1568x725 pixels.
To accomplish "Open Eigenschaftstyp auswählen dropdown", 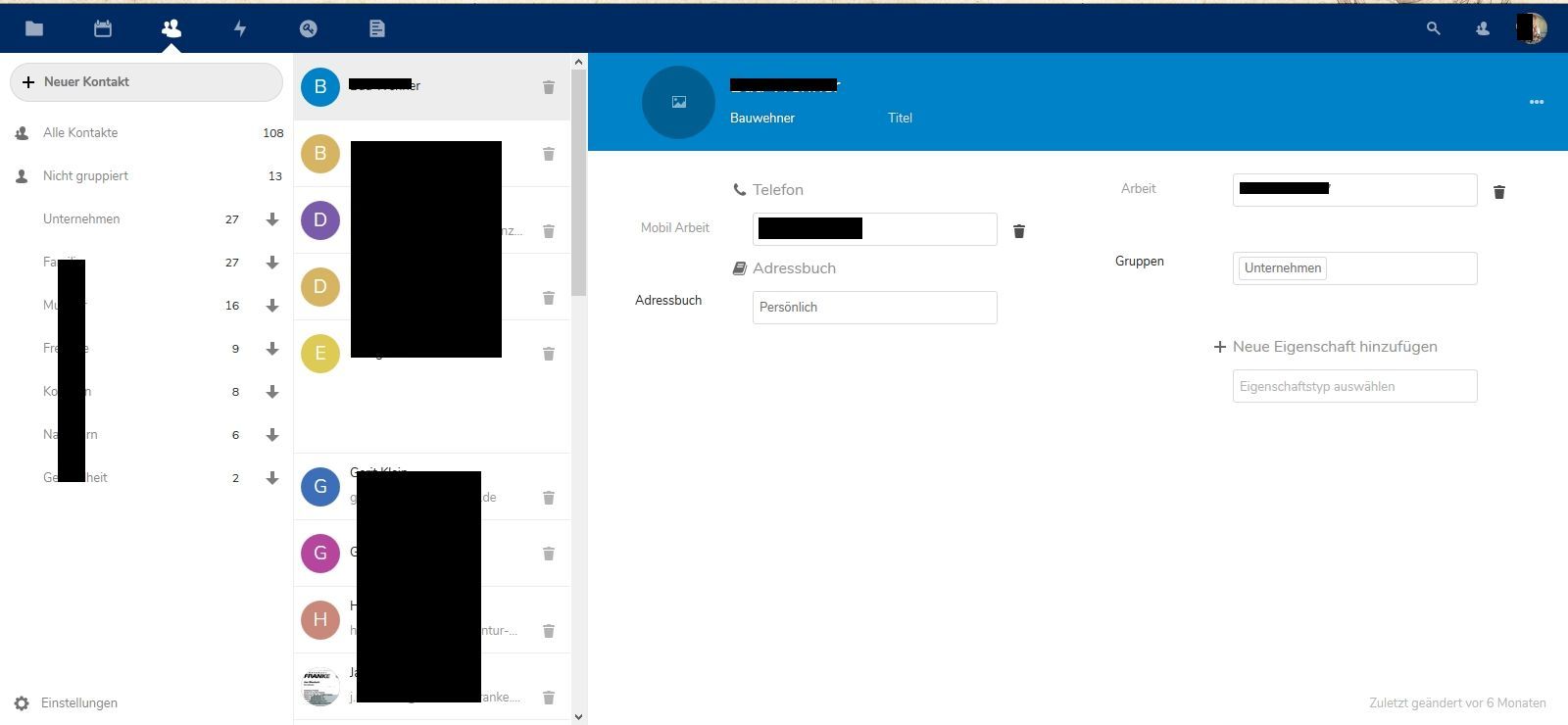I will (1355, 386).
